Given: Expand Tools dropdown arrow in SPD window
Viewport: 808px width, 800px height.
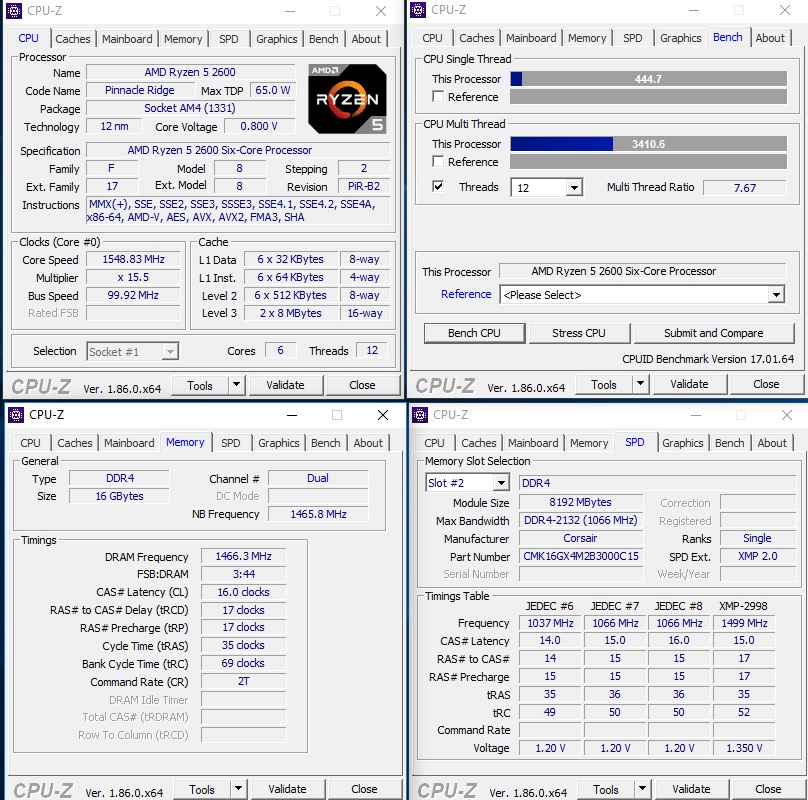Looking at the screenshot, I should click(643, 789).
